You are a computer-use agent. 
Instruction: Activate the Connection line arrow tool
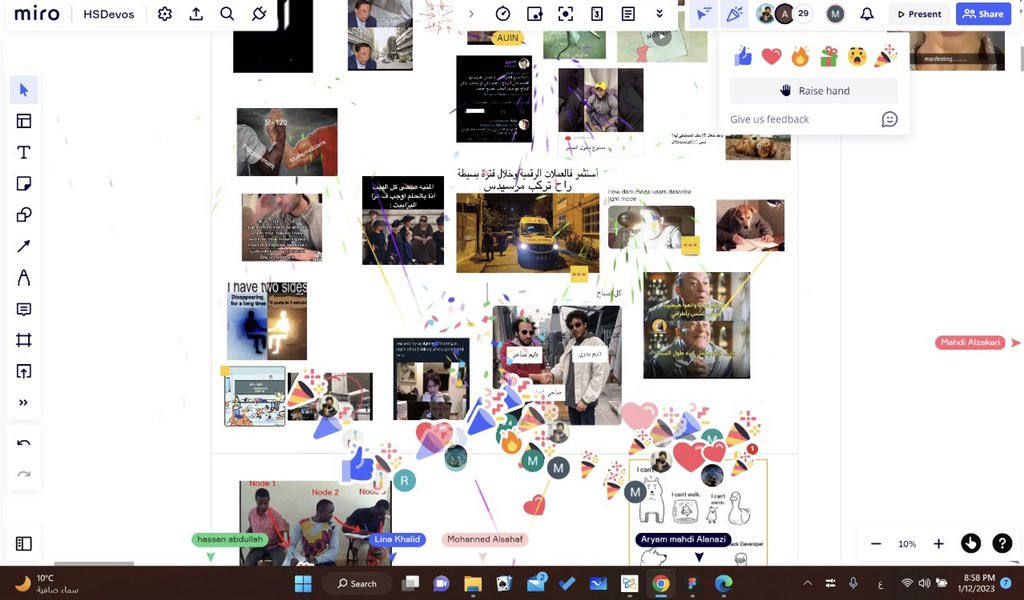pos(24,246)
